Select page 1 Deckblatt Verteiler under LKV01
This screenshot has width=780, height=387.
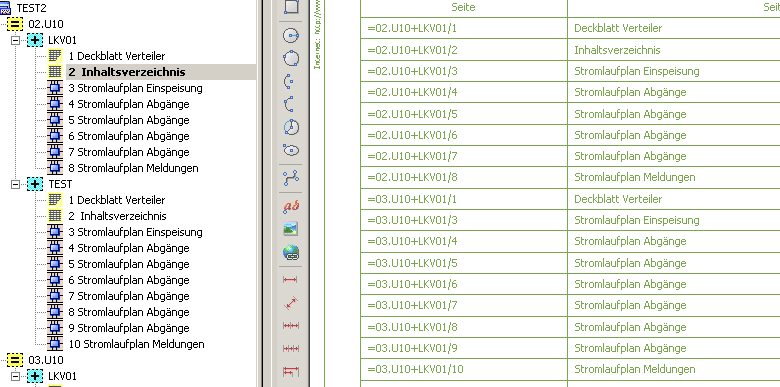point(116,56)
